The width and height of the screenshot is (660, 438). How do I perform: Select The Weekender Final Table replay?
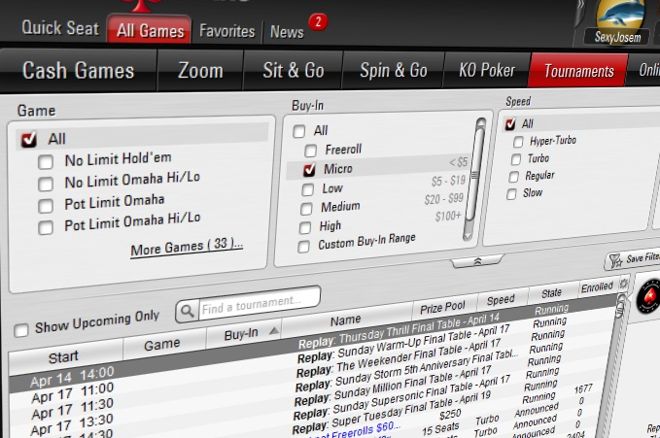pos(398,358)
